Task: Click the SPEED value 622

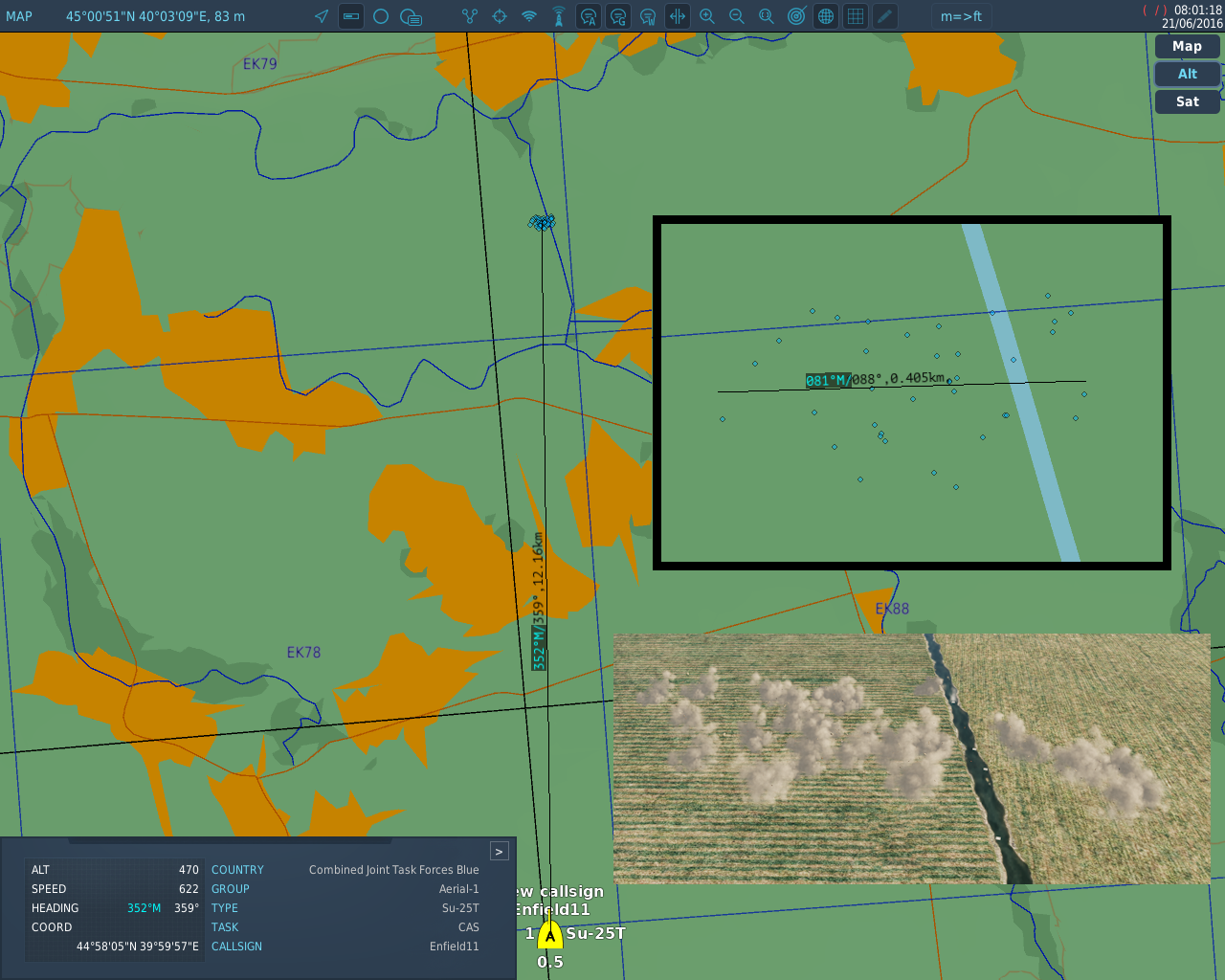Action: click(x=189, y=889)
